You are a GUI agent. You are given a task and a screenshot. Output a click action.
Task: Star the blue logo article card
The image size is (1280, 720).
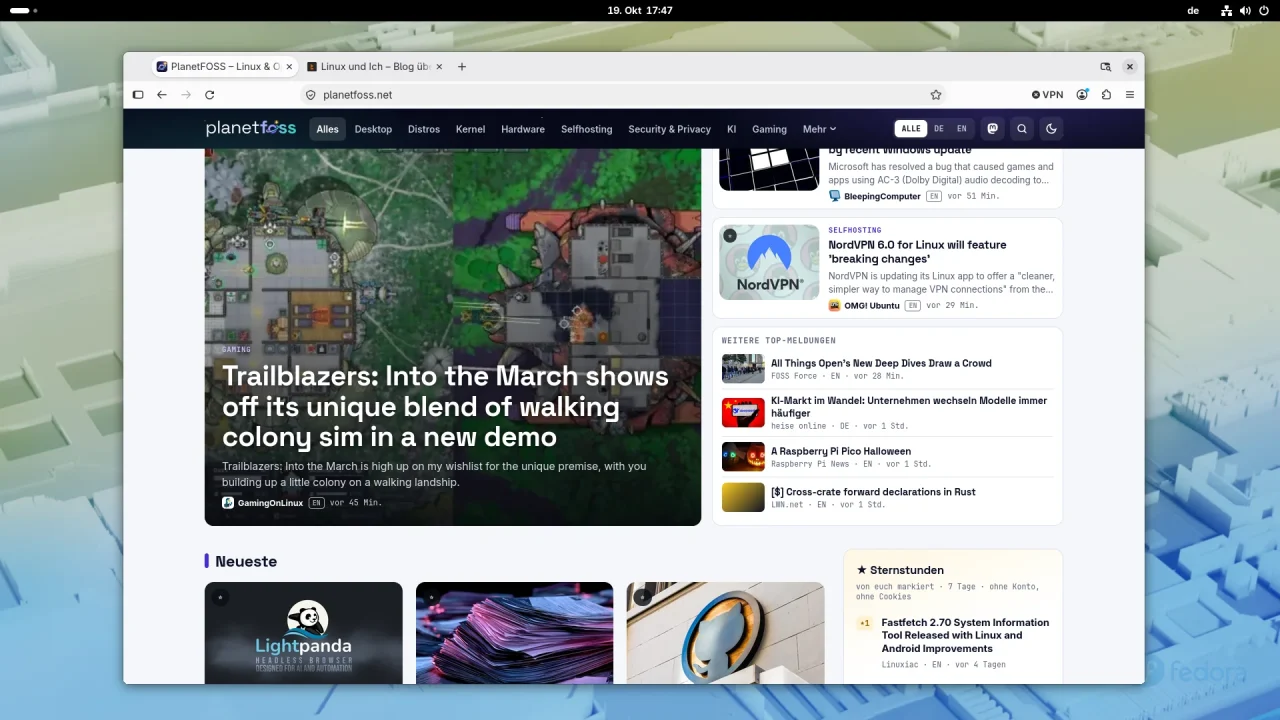tap(642, 597)
